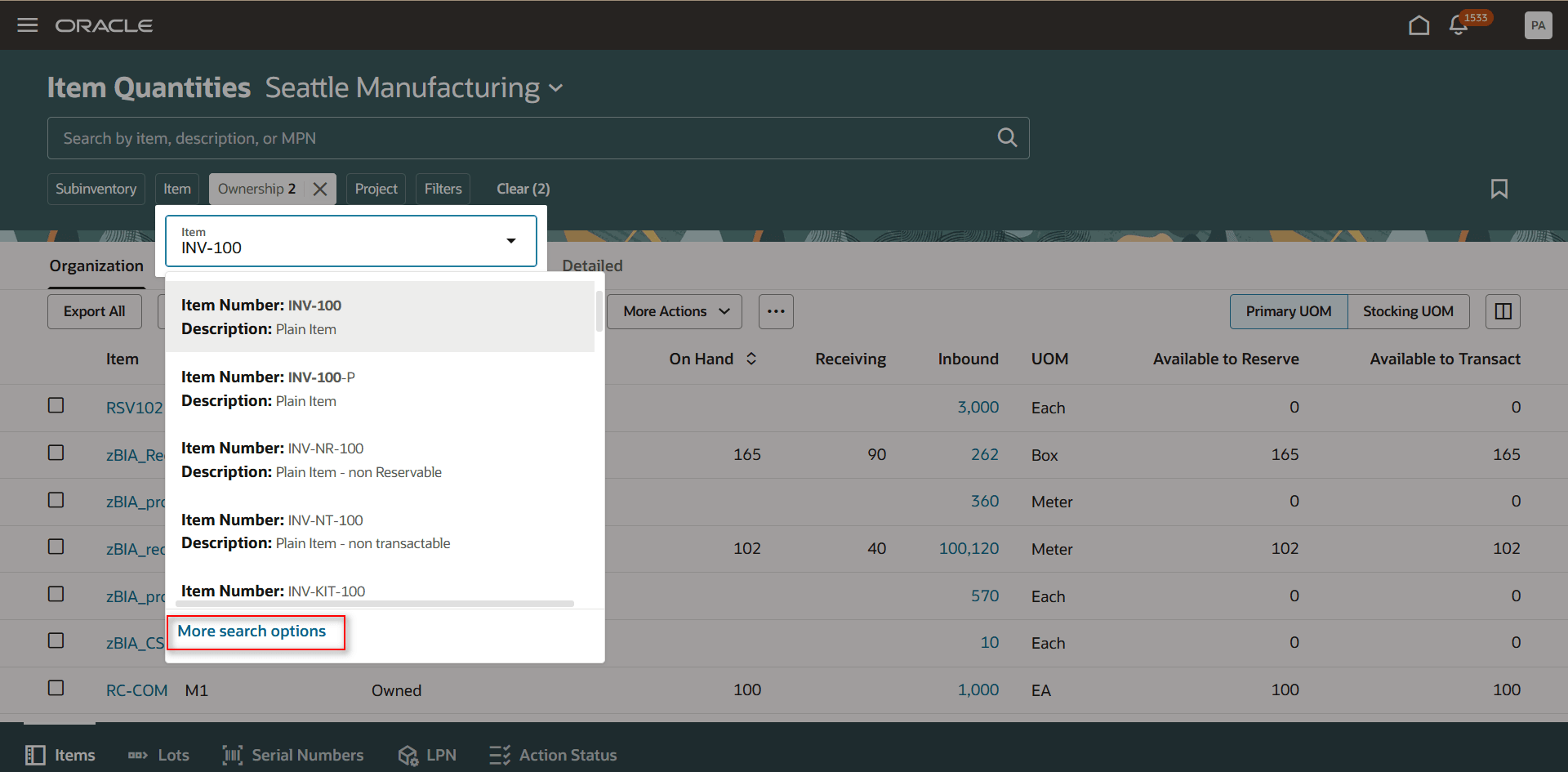Open the RC-COM item link
This screenshot has height=772, width=1568.
[136, 690]
